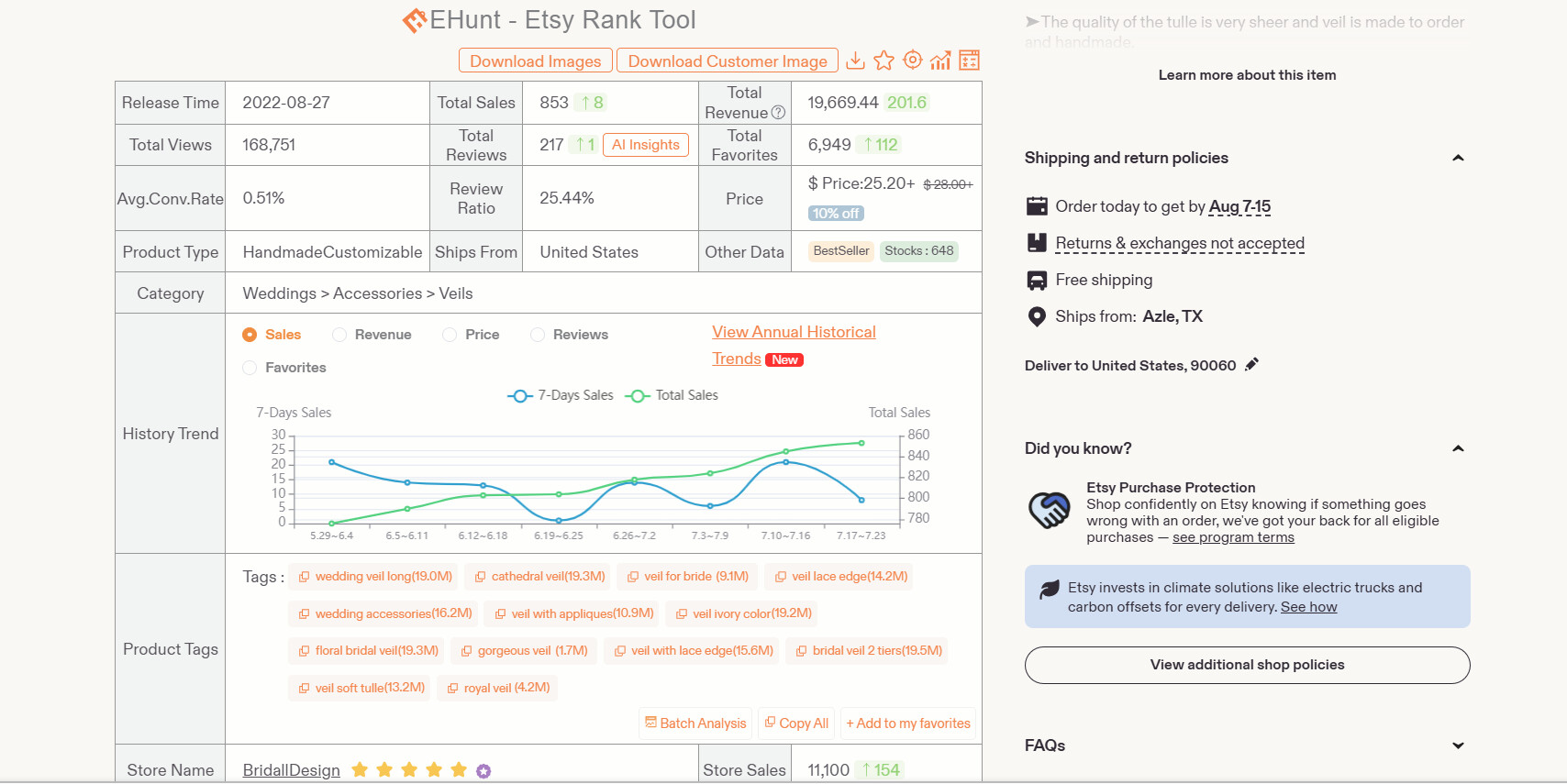Click 'View additional shop policies' button
Screen dimensions: 1567x784
(1248, 665)
